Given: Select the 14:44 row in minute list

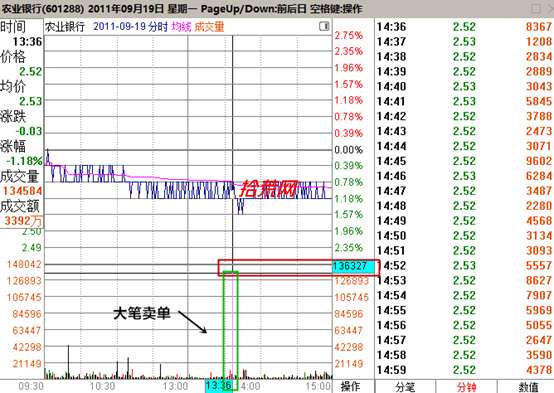Looking at the screenshot, I should click(x=464, y=146).
